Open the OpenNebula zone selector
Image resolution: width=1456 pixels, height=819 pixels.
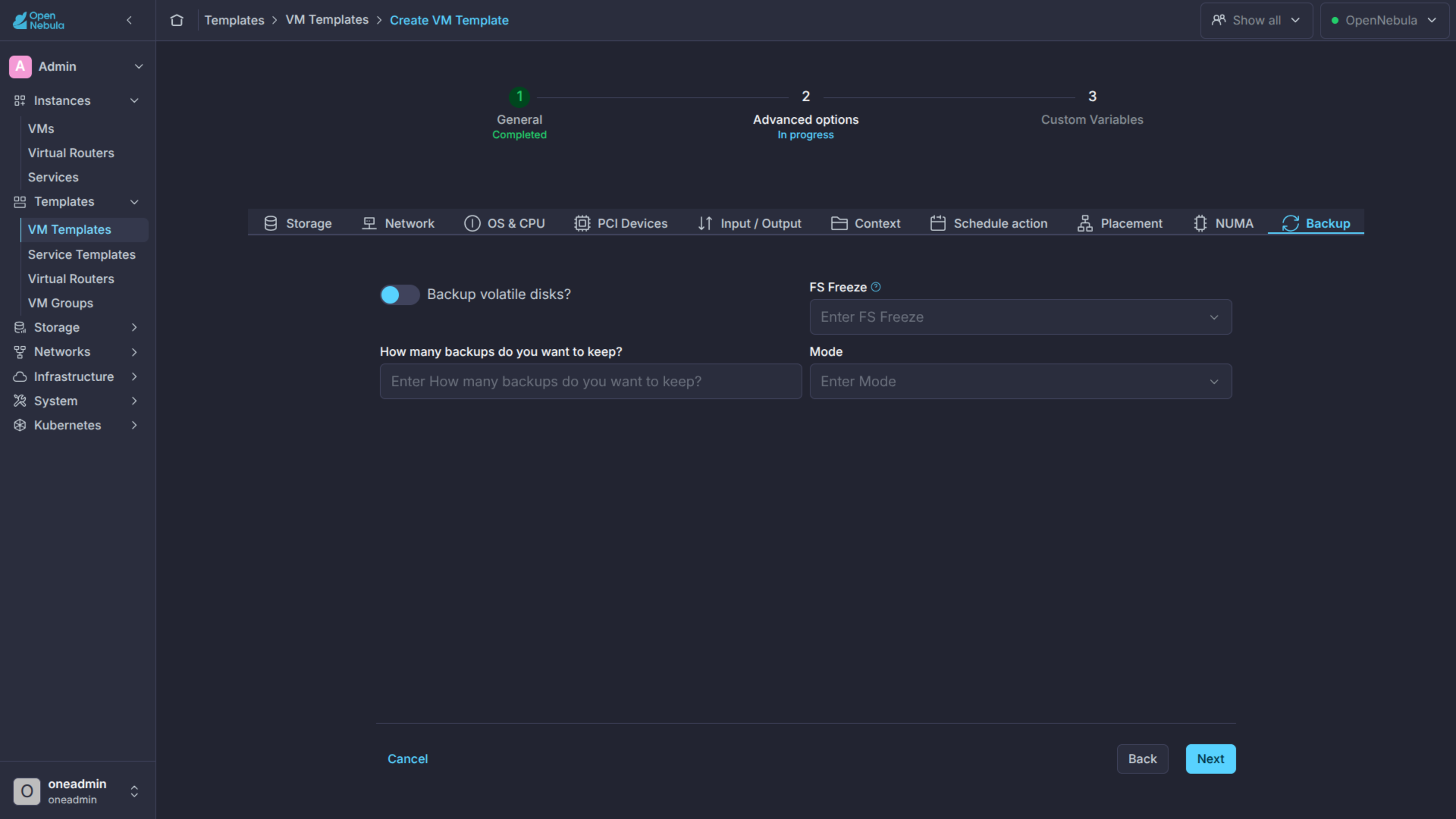coord(1384,20)
